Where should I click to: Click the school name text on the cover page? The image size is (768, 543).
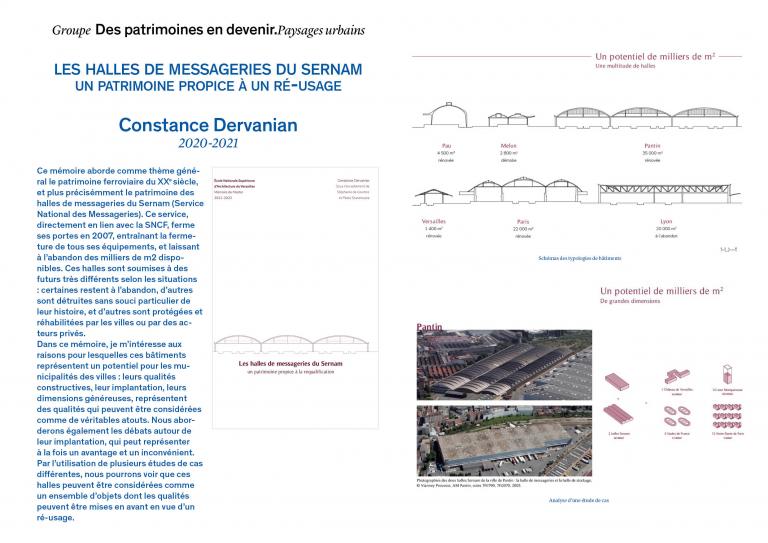point(235,184)
